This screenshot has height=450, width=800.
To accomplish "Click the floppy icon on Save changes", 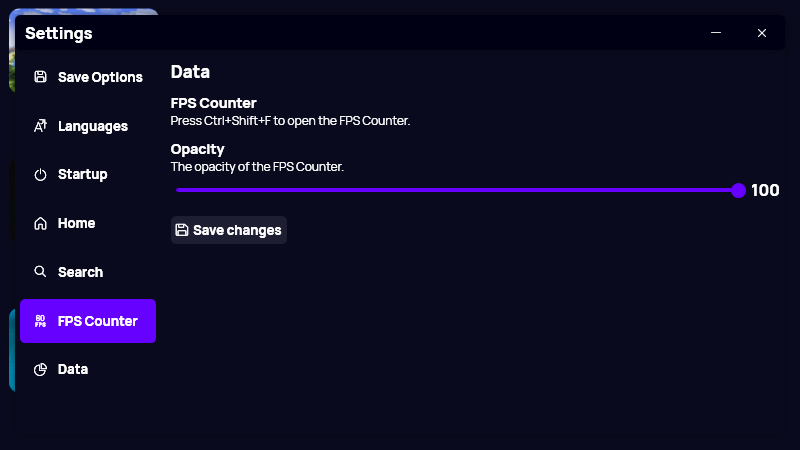I will click(182, 230).
